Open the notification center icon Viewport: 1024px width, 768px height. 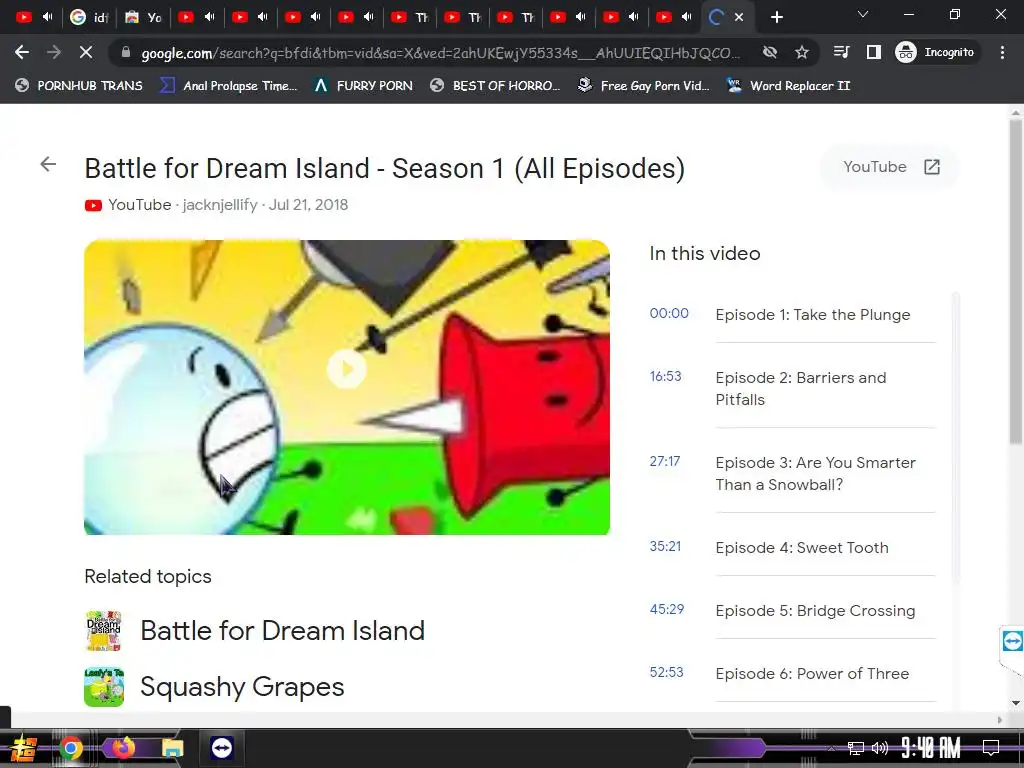(991, 748)
